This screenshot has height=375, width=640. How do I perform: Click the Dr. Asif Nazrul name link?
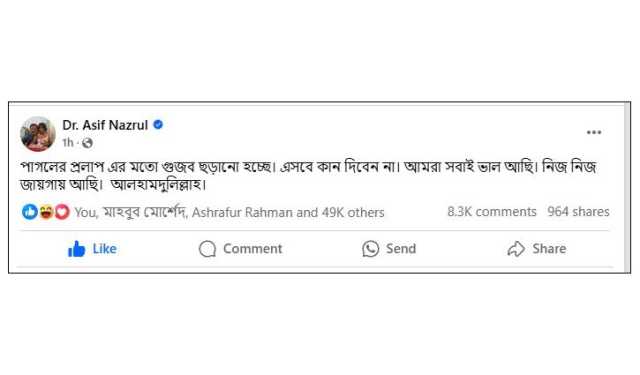(x=105, y=125)
